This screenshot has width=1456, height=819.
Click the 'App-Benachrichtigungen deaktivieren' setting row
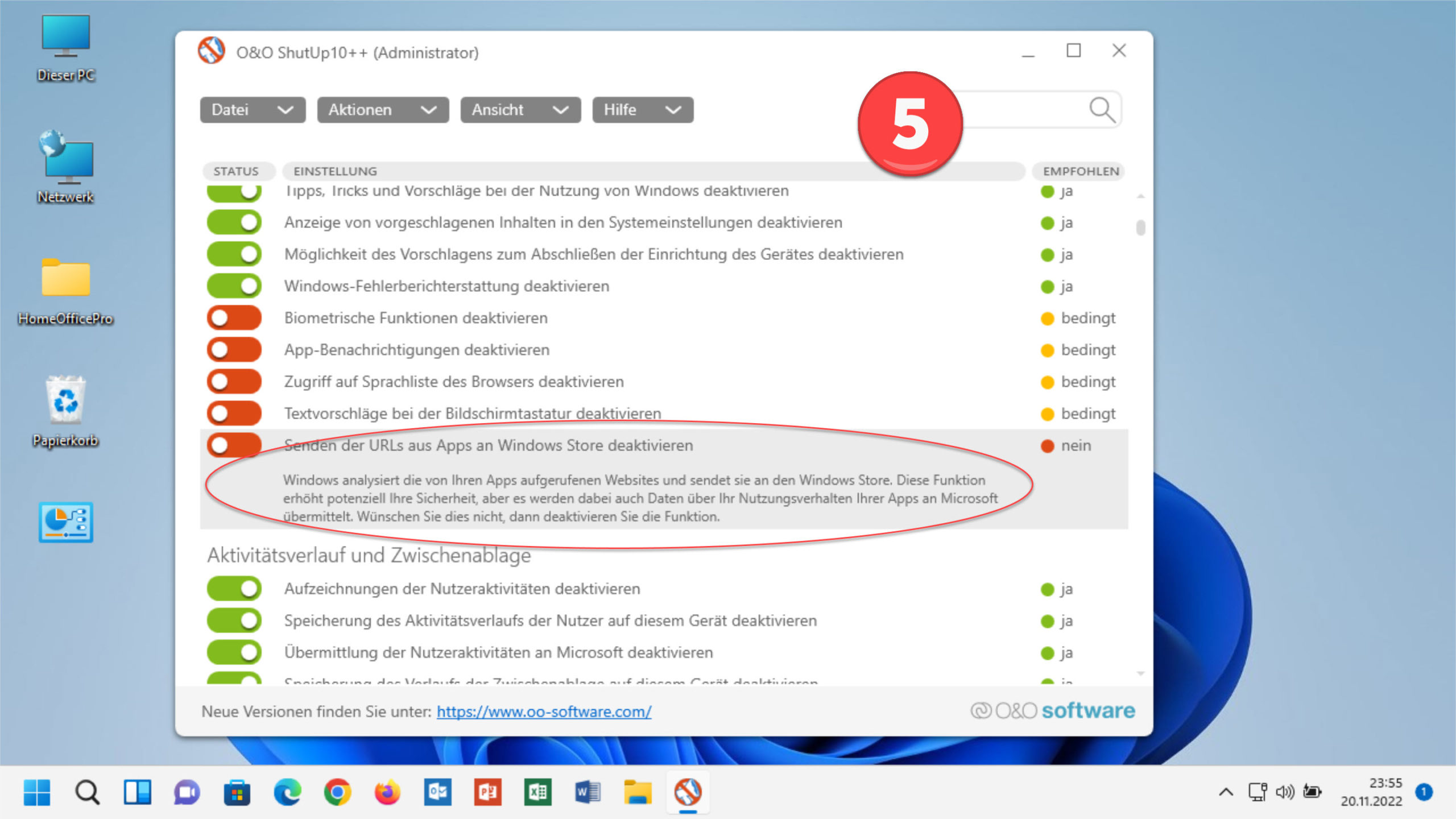(417, 350)
